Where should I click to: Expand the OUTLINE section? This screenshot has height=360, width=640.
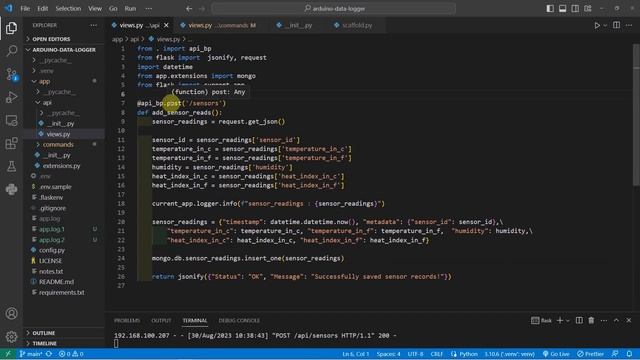64,333
